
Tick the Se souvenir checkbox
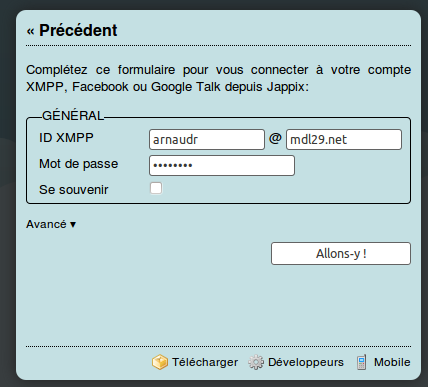[x=156, y=188]
